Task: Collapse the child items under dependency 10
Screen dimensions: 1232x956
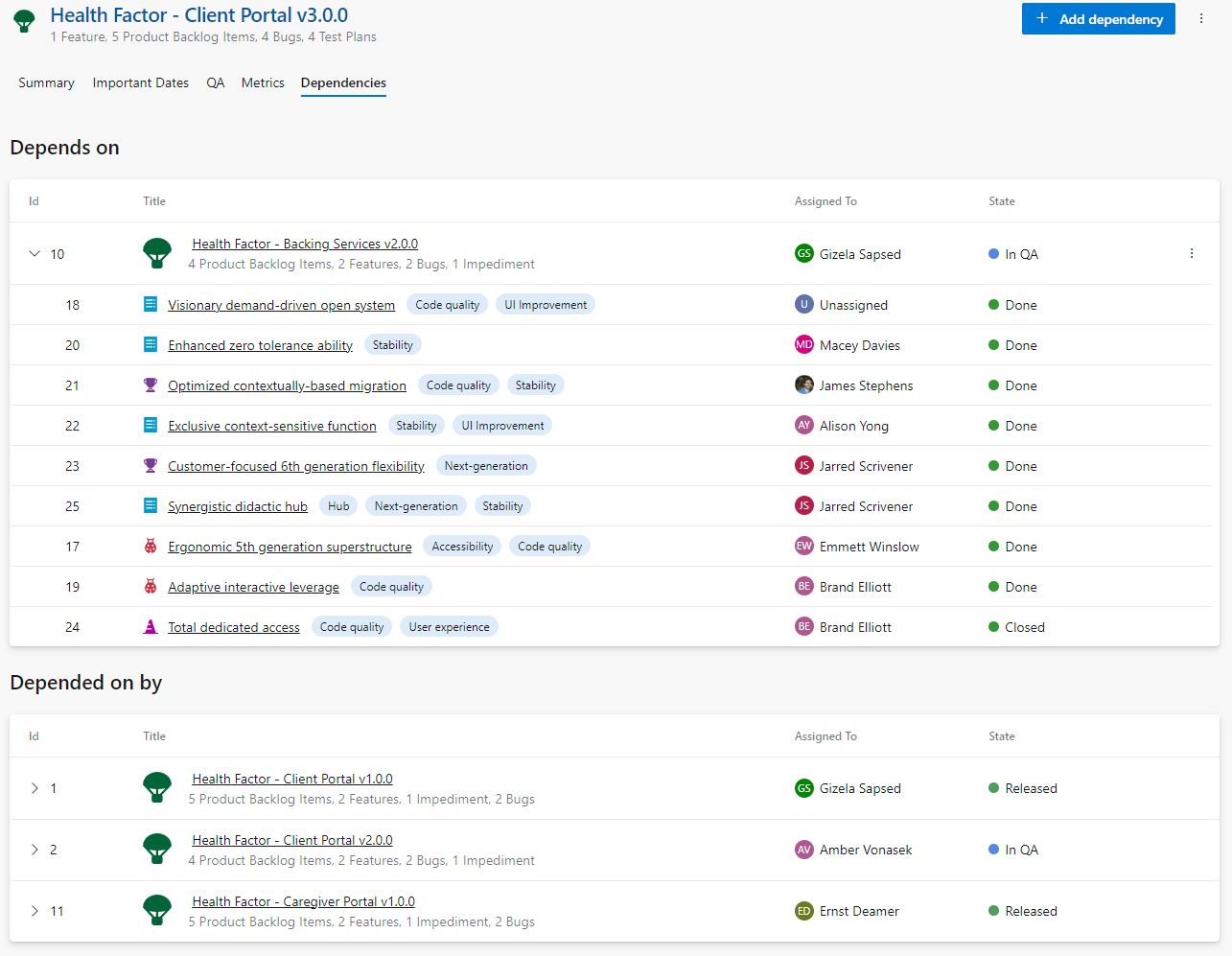Action: point(35,253)
